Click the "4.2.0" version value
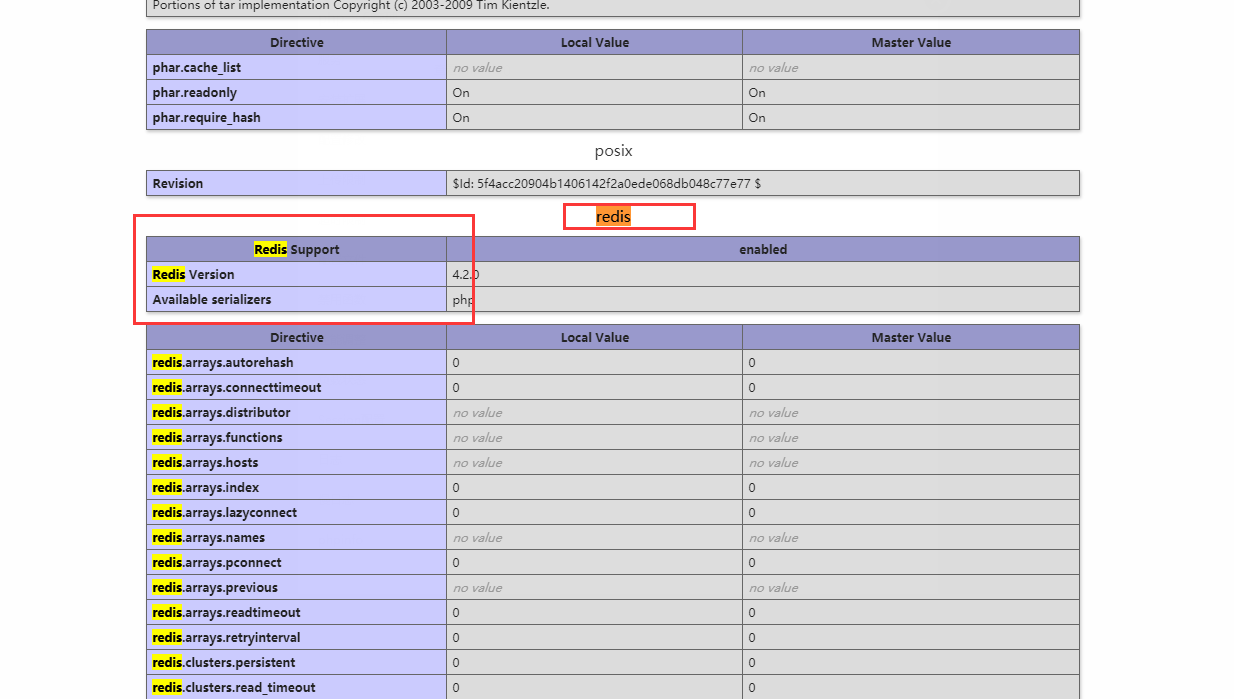The image size is (1234, 699). (466, 275)
